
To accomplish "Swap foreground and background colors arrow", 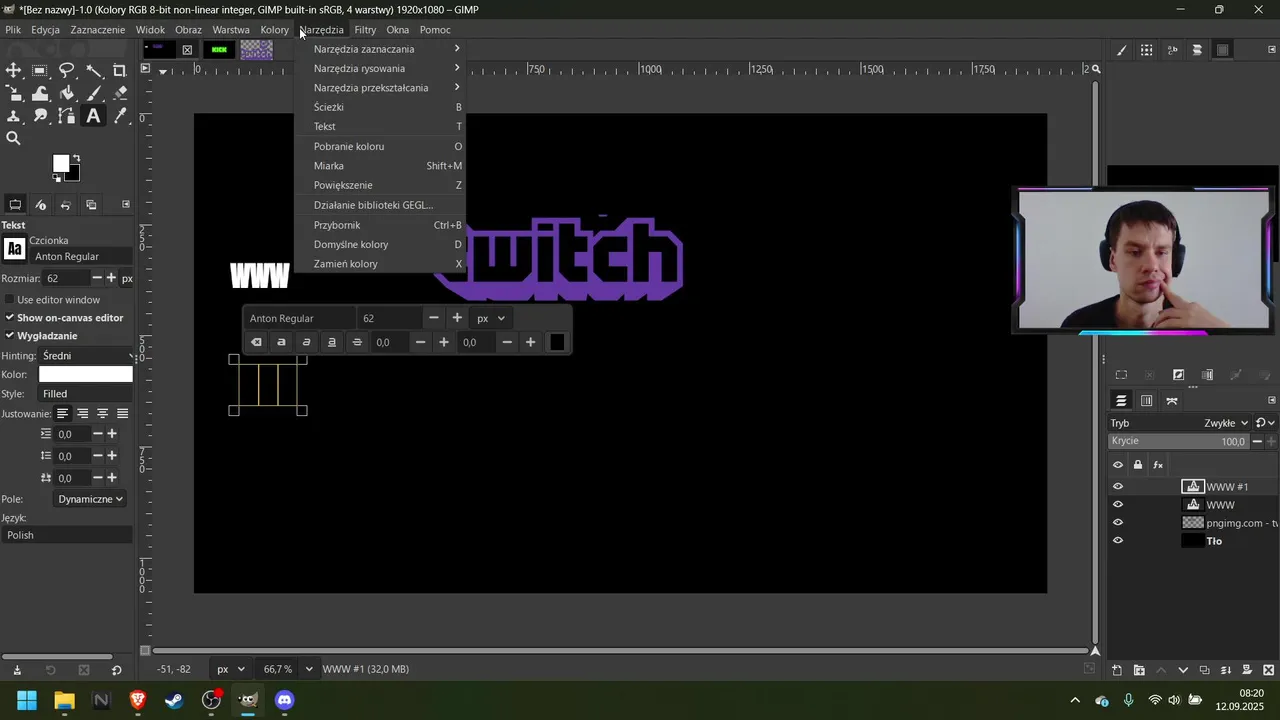I will pyautogui.click(x=76, y=159).
